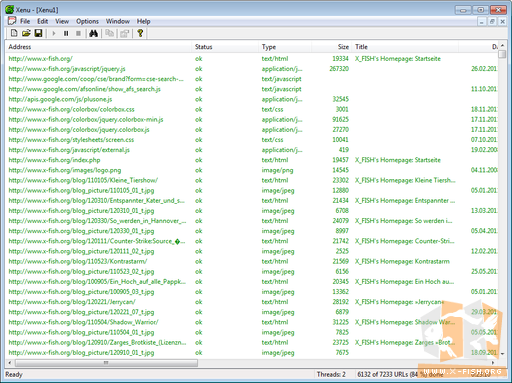Pause link checking with the pause button
The height and width of the screenshot is (383, 512).
tap(66, 33)
